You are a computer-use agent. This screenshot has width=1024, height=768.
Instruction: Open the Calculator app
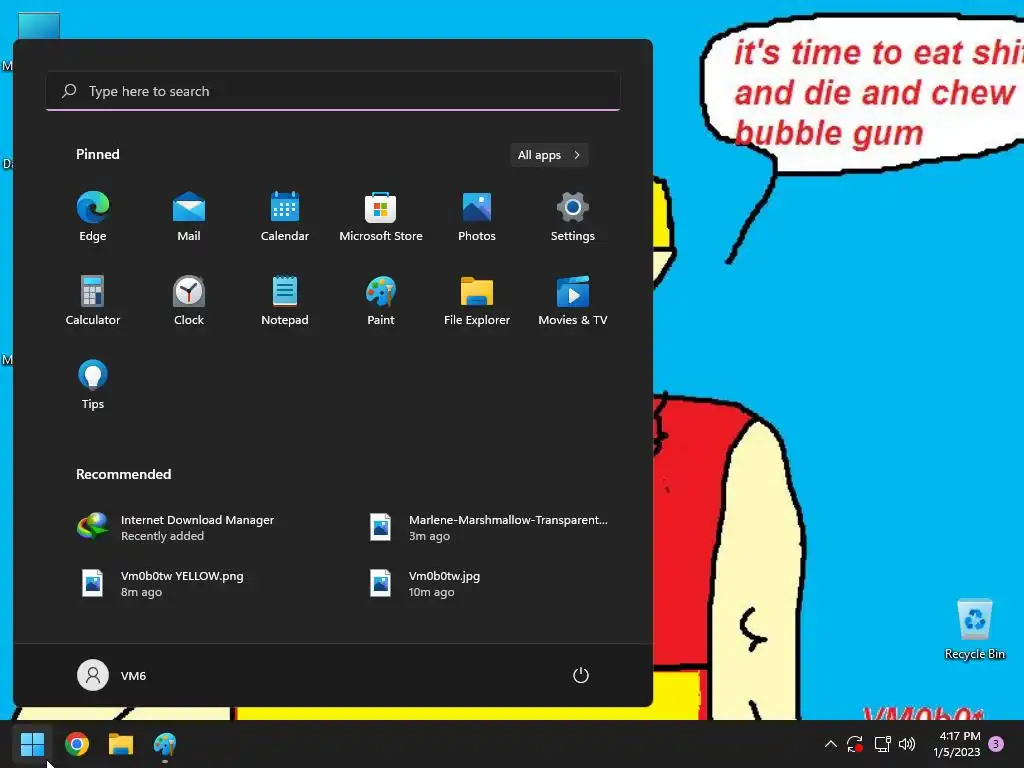93,300
